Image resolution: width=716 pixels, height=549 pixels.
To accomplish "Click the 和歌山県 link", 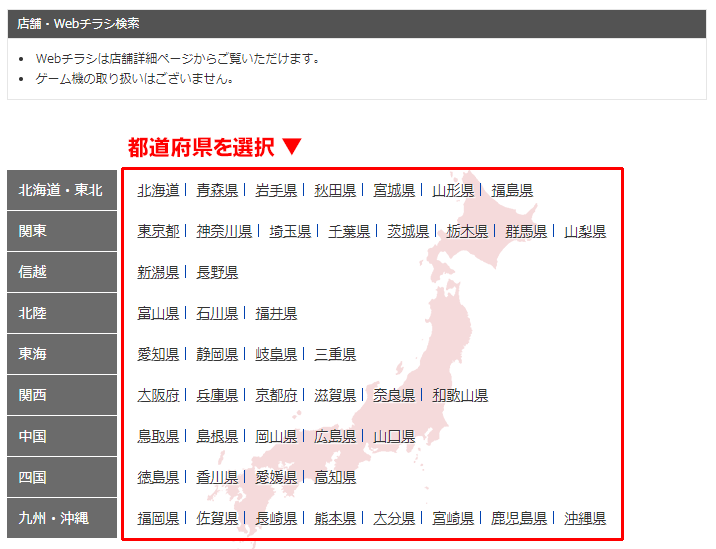I will pyautogui.click(x=460, y=396).
